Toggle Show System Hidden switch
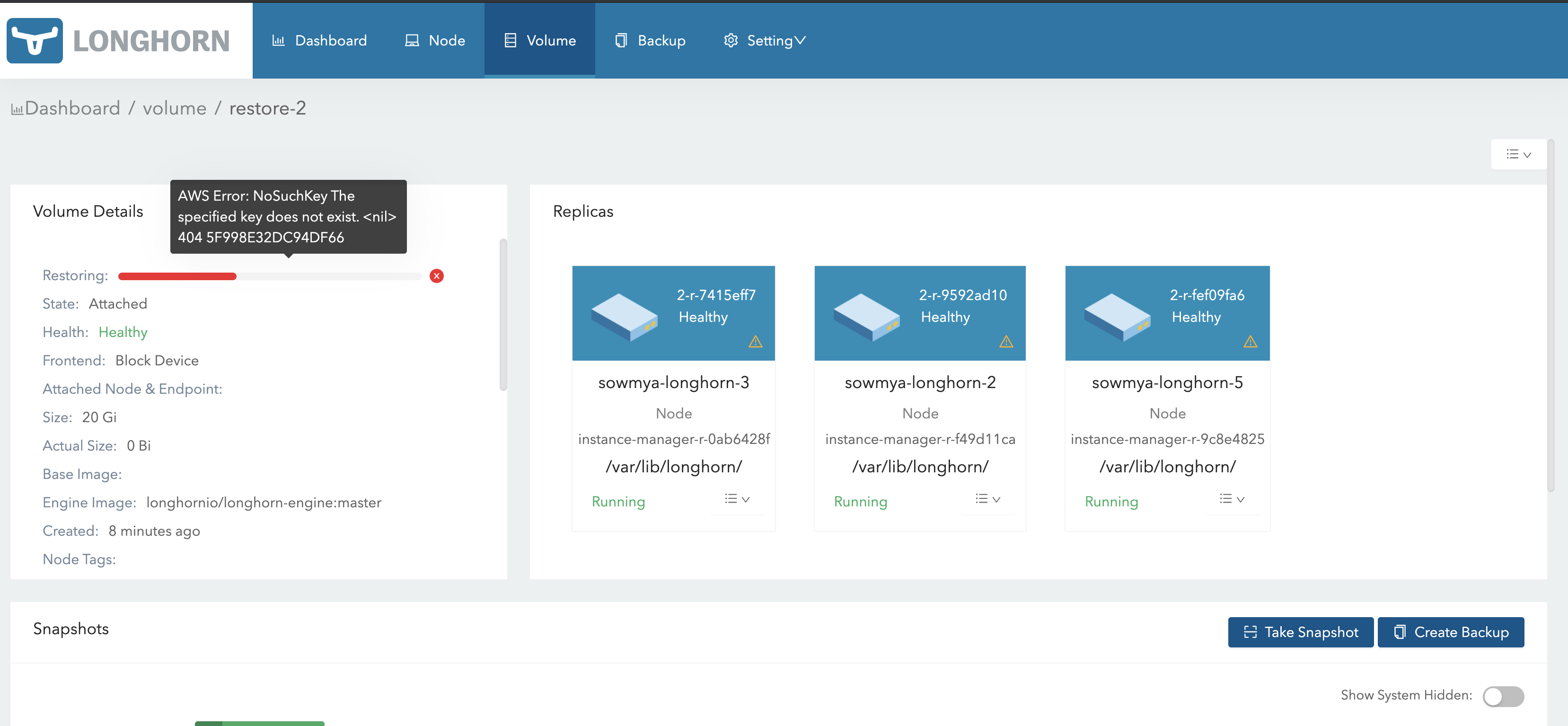1568x726 pixels. pyautogui.click(x=1503, y=696)
